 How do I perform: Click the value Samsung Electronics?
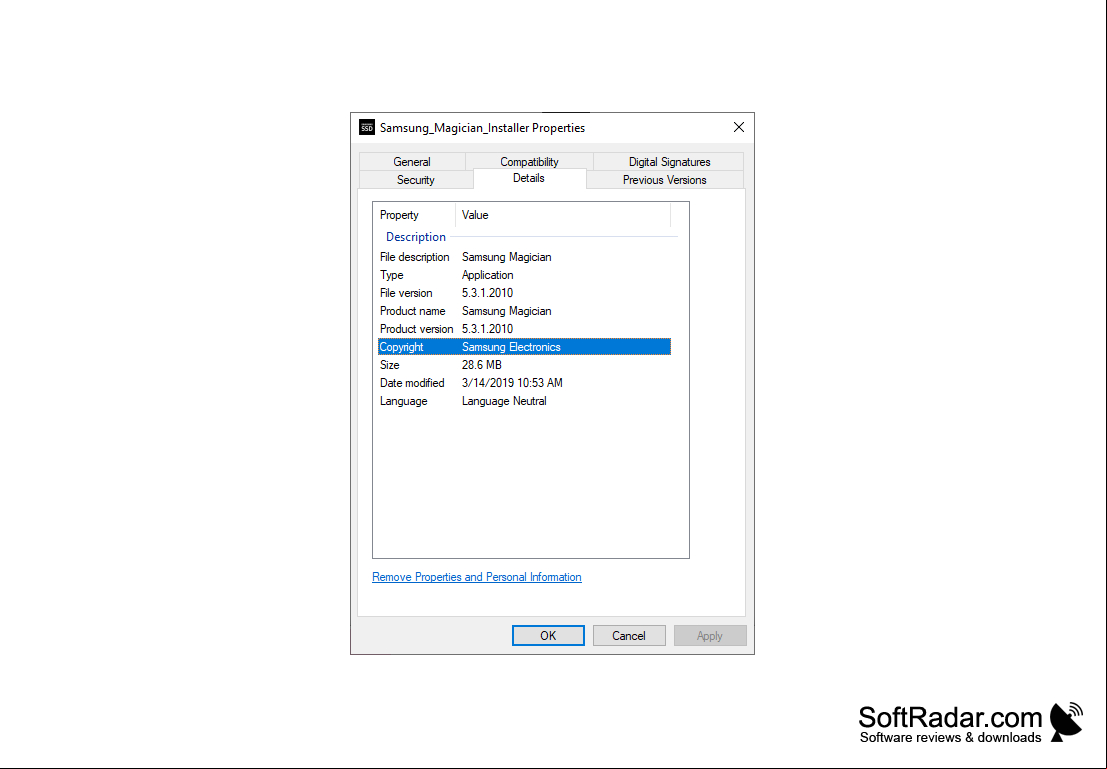tap(511, 347)
